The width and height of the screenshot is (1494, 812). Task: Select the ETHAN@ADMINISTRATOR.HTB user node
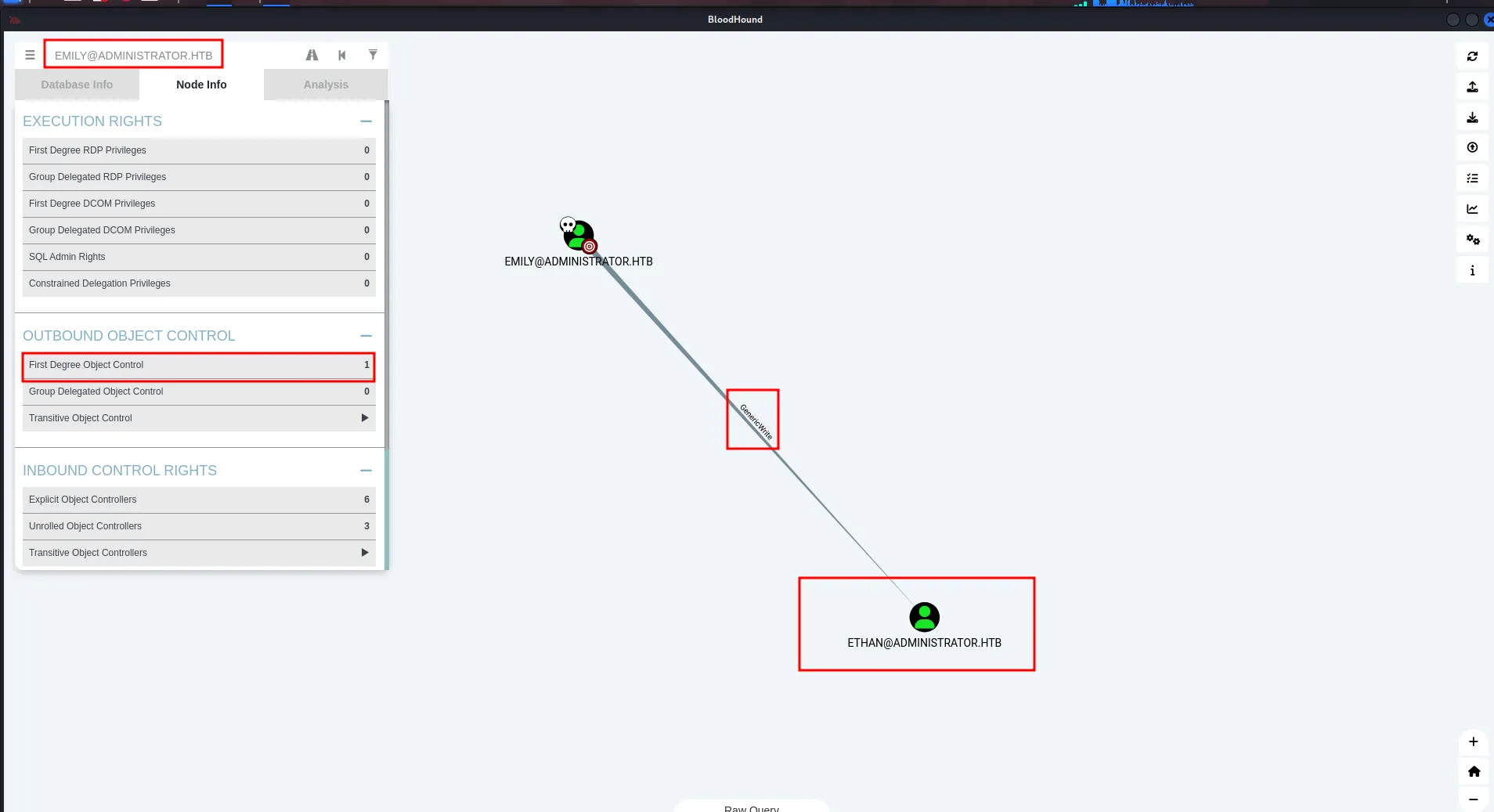[x=924, y=617]
